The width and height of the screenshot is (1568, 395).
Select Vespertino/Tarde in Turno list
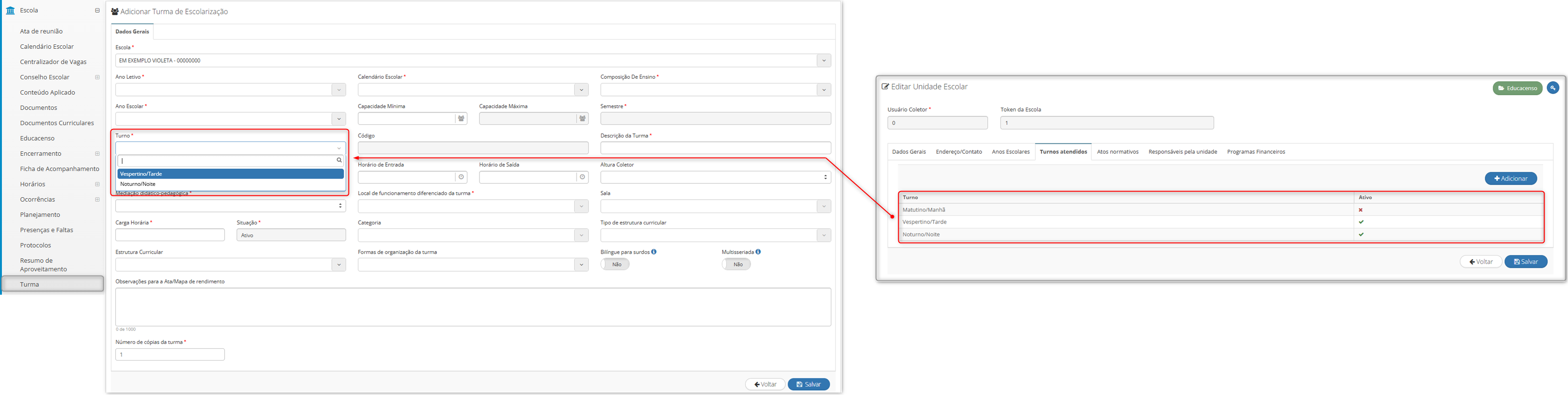[231, 174]
